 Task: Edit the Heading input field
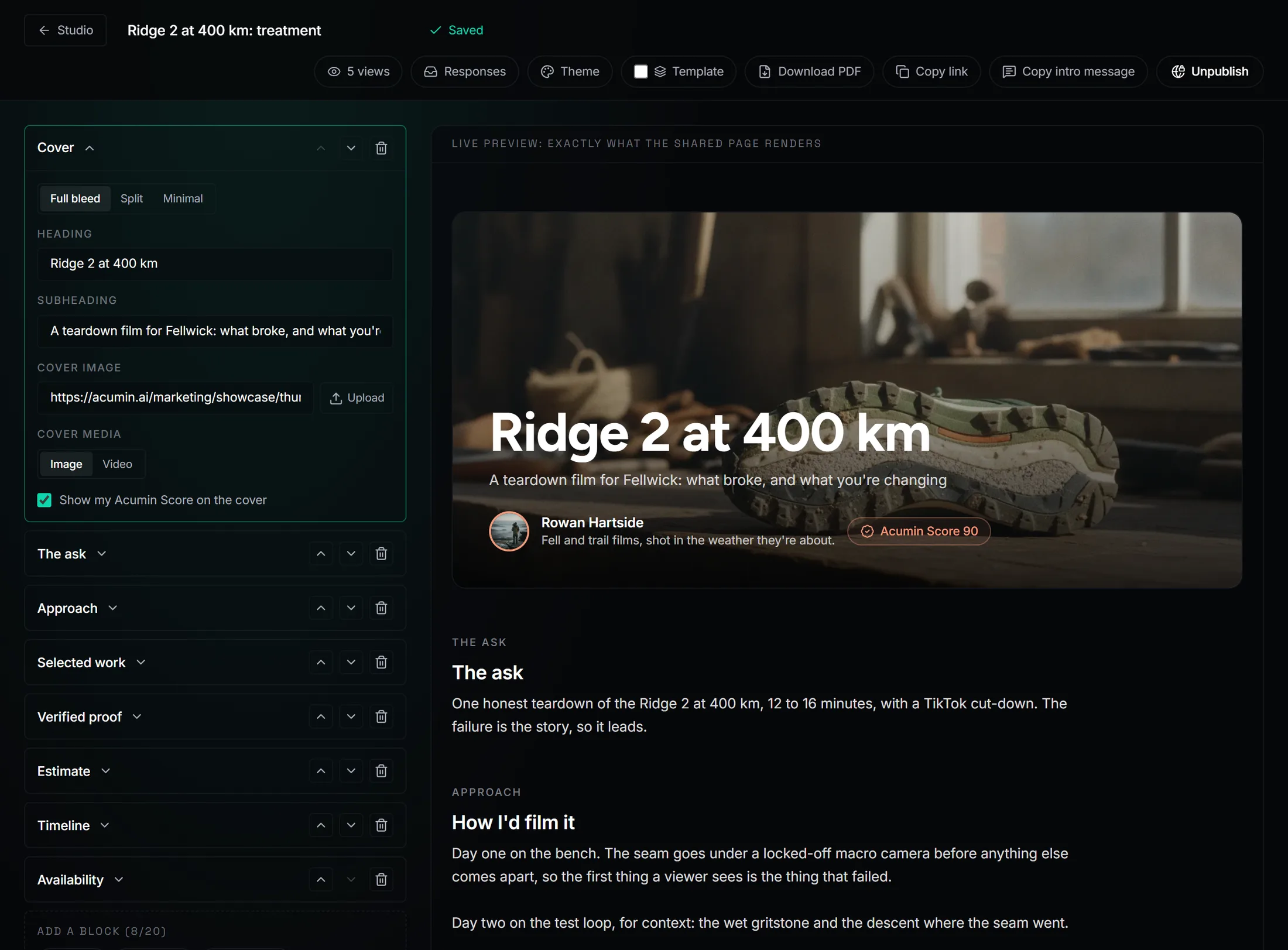[215, 264]
